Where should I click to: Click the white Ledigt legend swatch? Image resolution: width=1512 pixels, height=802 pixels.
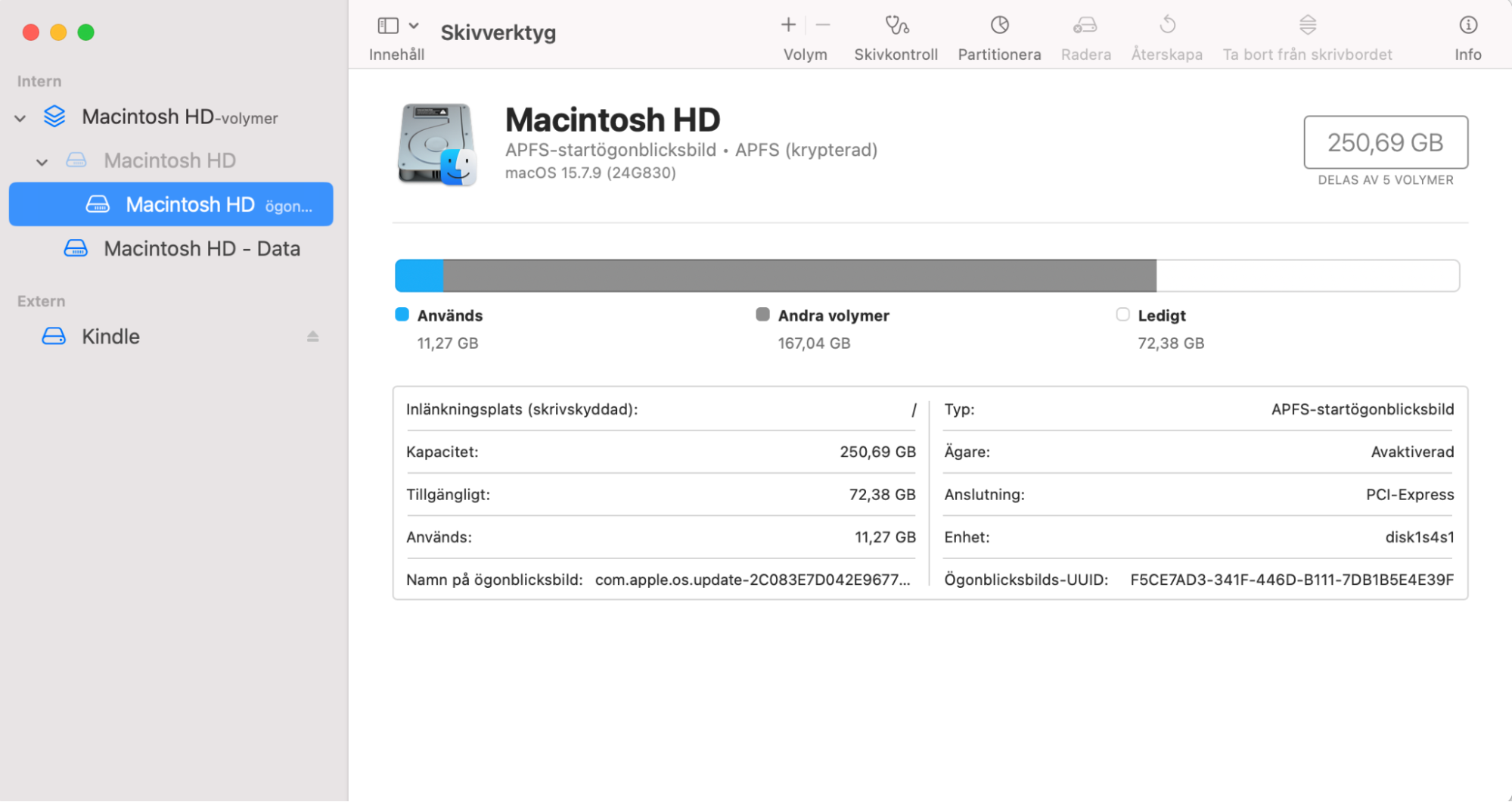pyautogui.click(x=1122, y=315)
